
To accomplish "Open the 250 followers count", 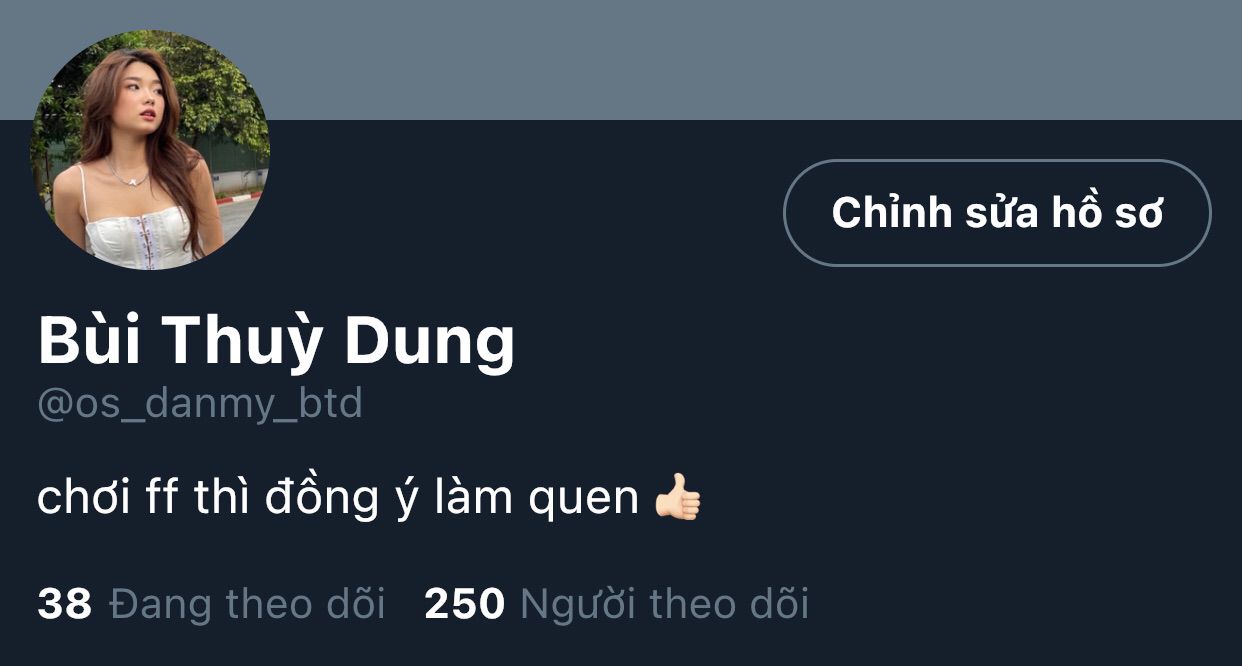I will tap(464, 604).
